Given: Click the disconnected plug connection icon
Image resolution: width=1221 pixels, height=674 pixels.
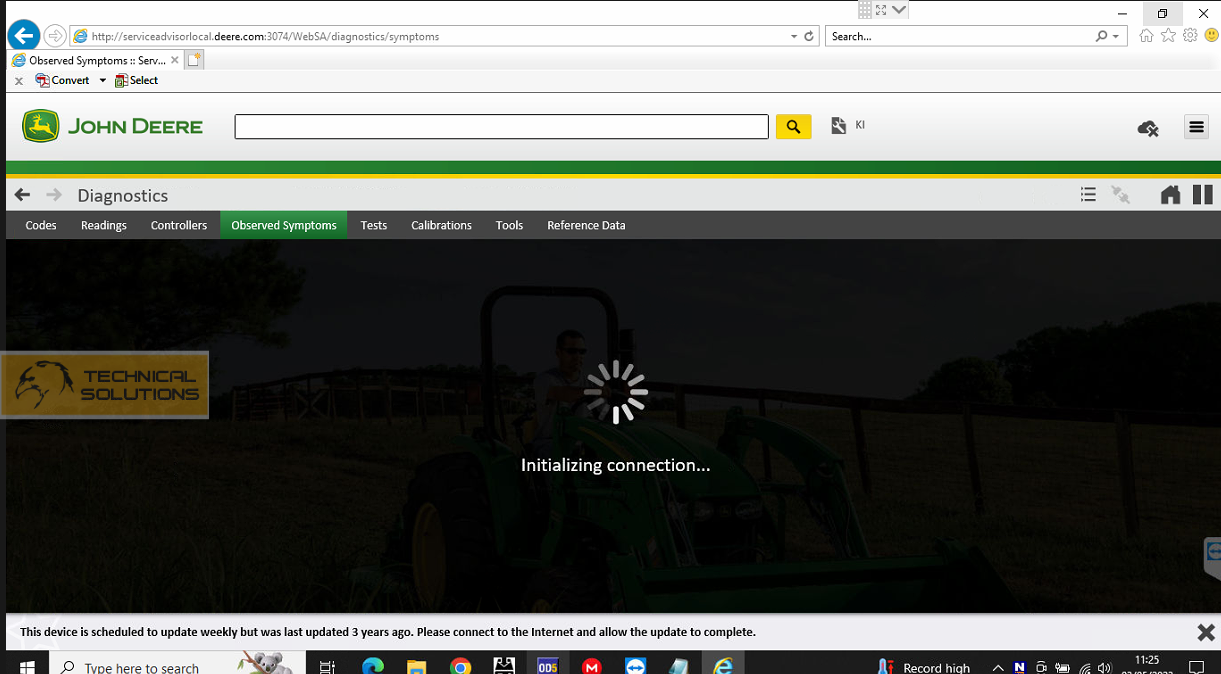Looking at the screenshot, I should pyautogui.click(x=1120, y=195).
